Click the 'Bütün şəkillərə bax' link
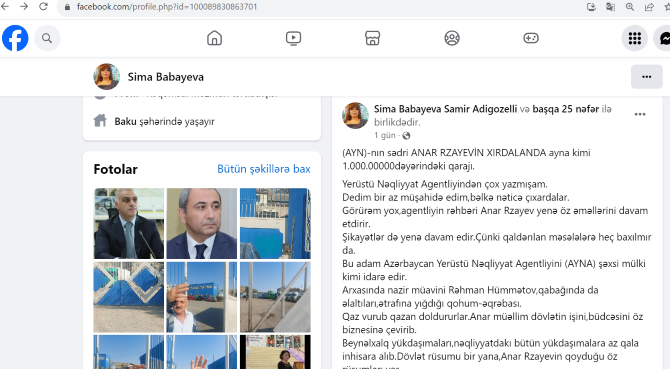 (264, 169)
